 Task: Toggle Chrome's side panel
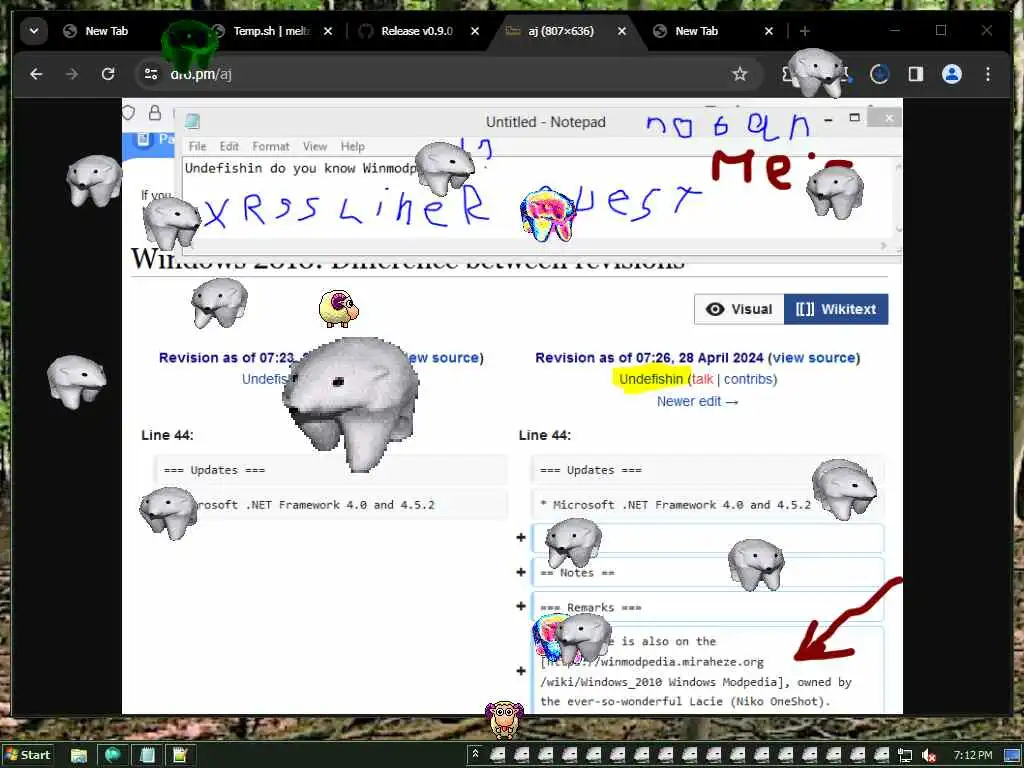pos(916,74)
